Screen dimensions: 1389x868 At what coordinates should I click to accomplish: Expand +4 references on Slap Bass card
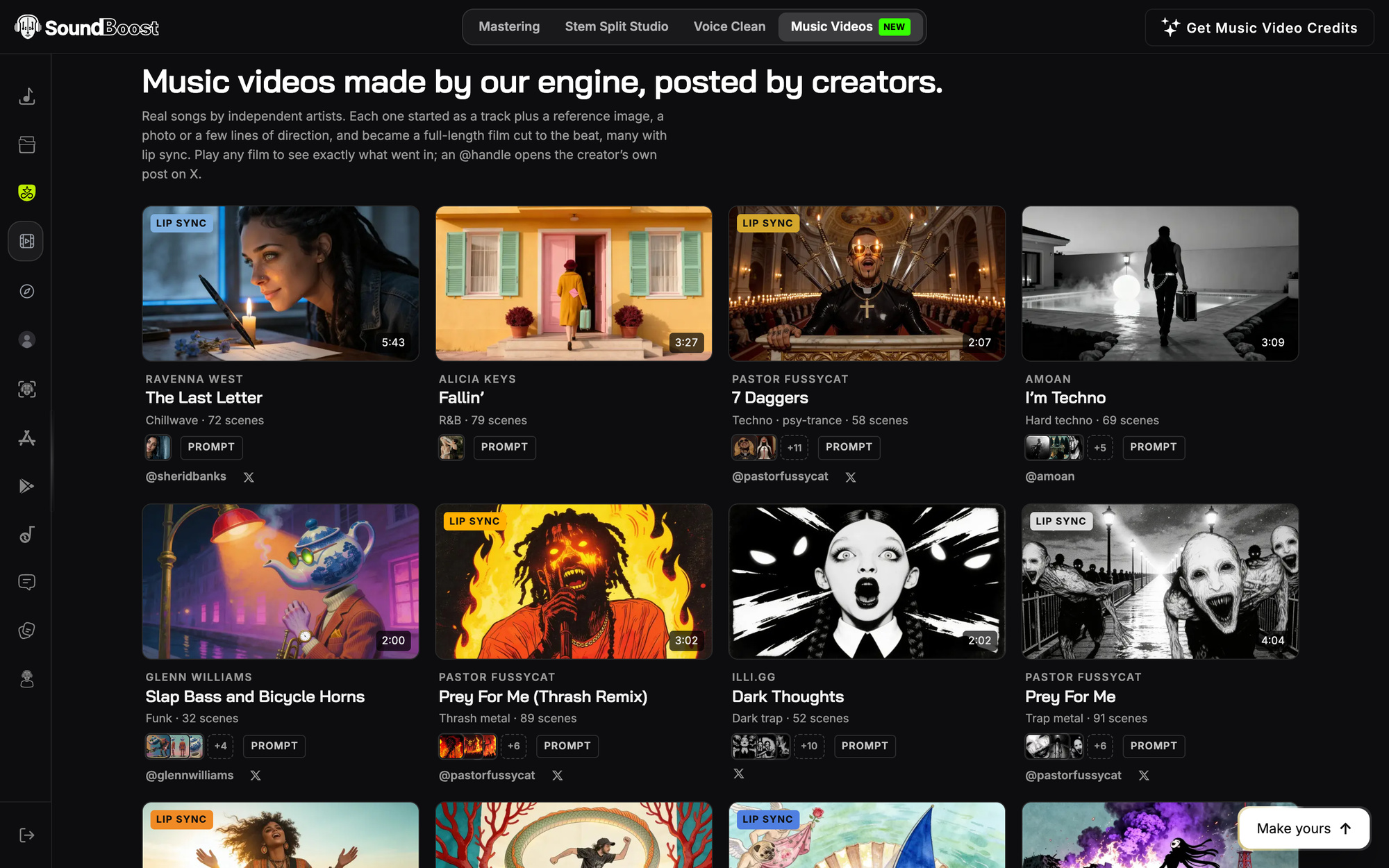[x=220, y=746]
